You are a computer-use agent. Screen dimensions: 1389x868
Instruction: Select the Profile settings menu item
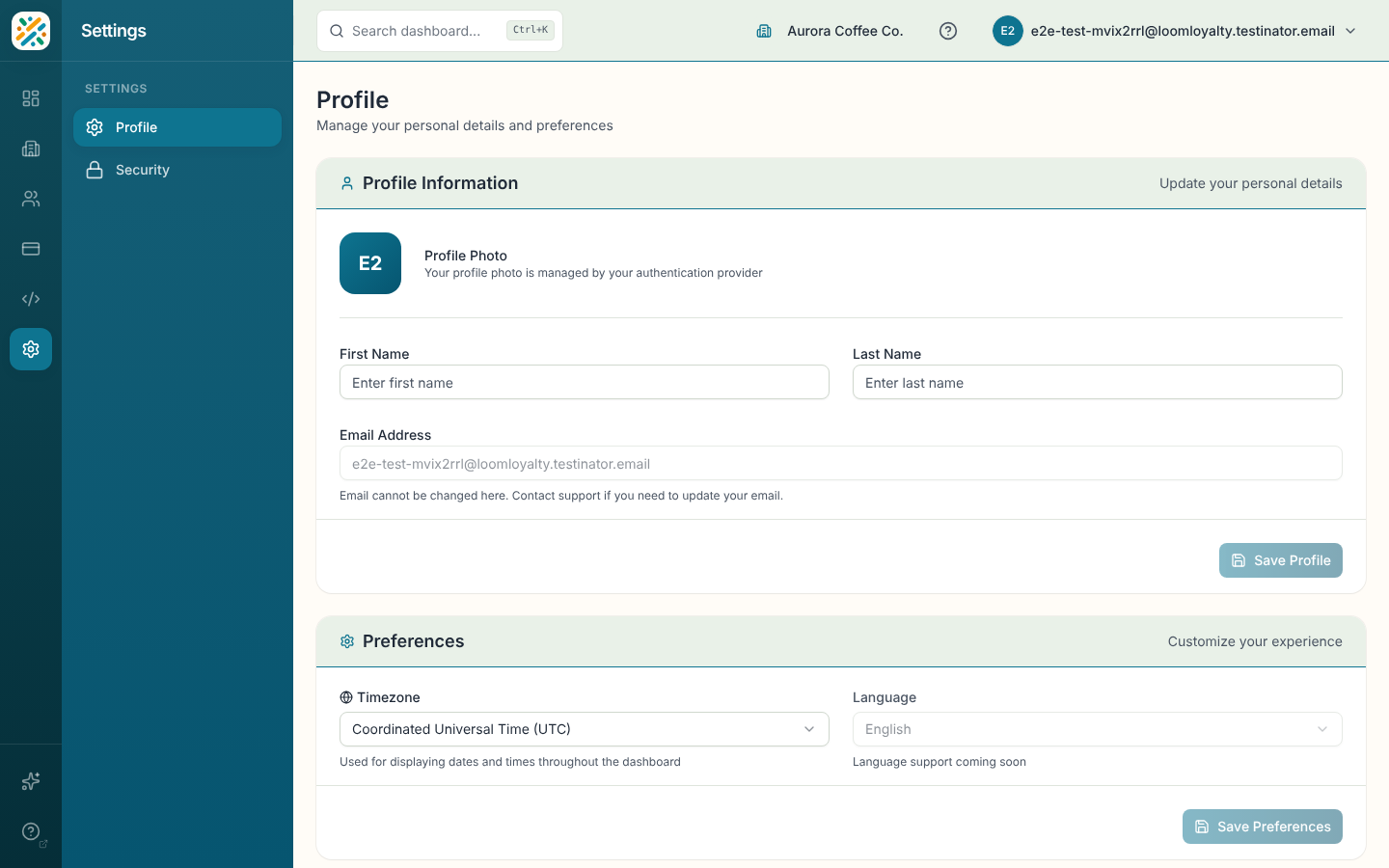tap(177, 127)
